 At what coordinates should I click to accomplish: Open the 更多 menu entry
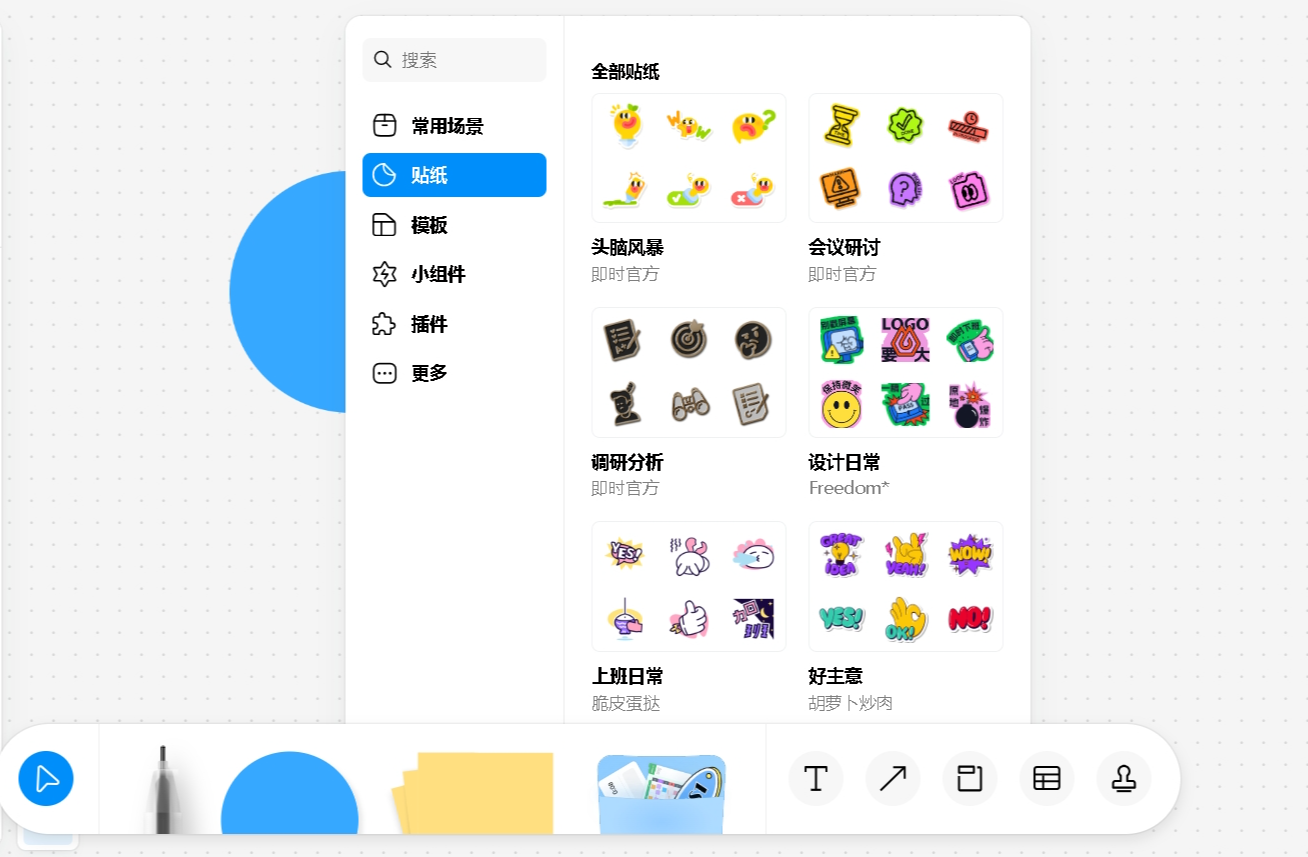coord(454,373)
